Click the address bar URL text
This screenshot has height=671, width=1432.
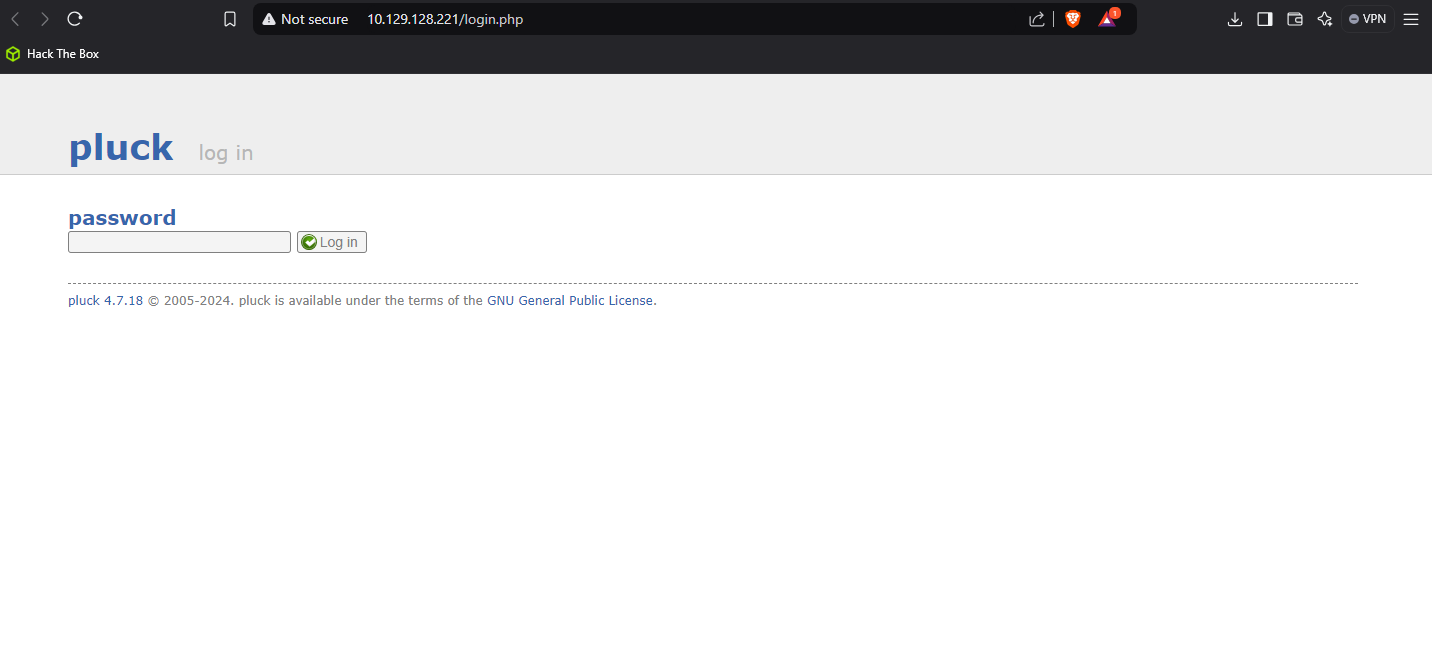pyautogui.click(x=444, y=19)
